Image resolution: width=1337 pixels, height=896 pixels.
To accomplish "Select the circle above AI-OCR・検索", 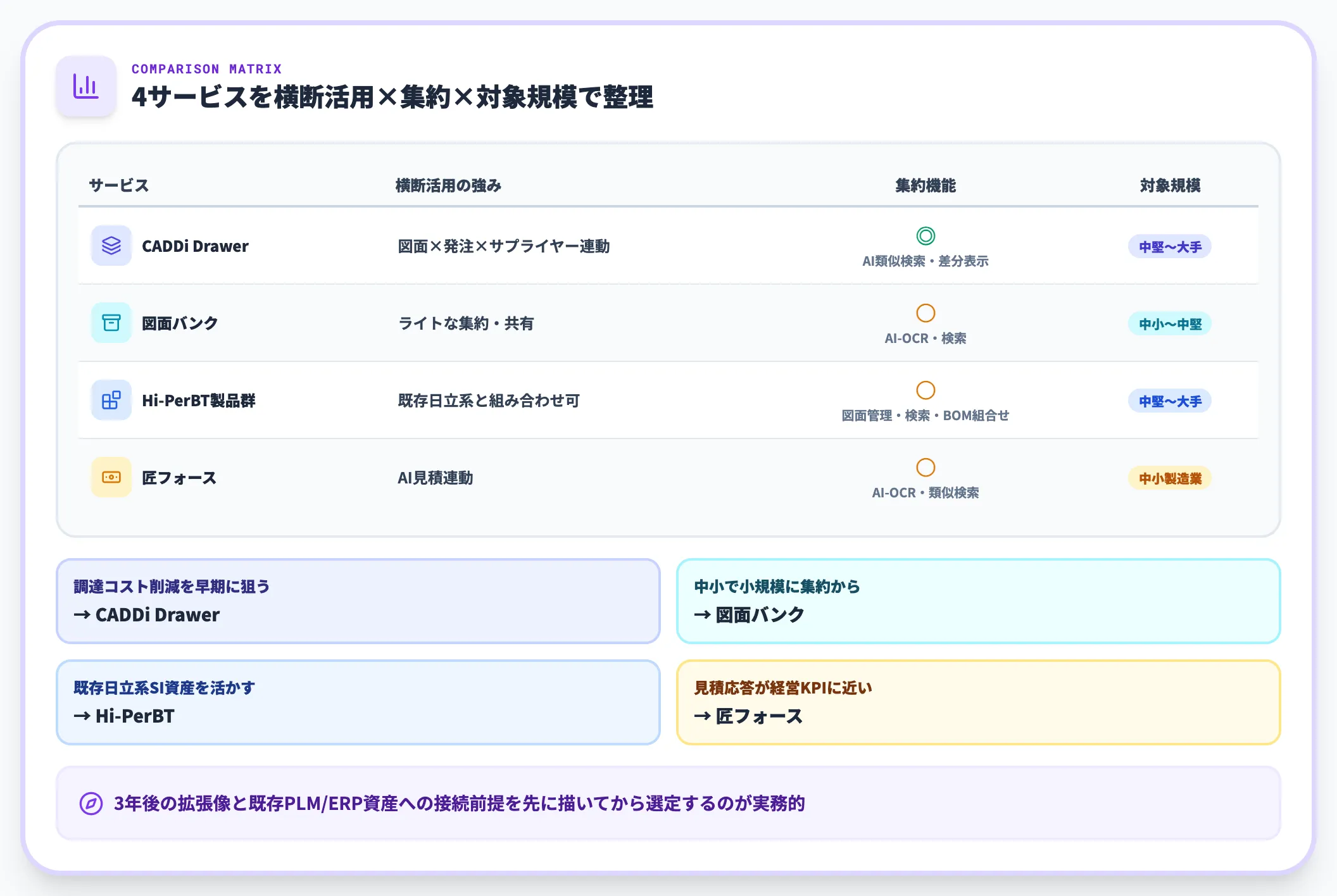I will click(926, 313).
